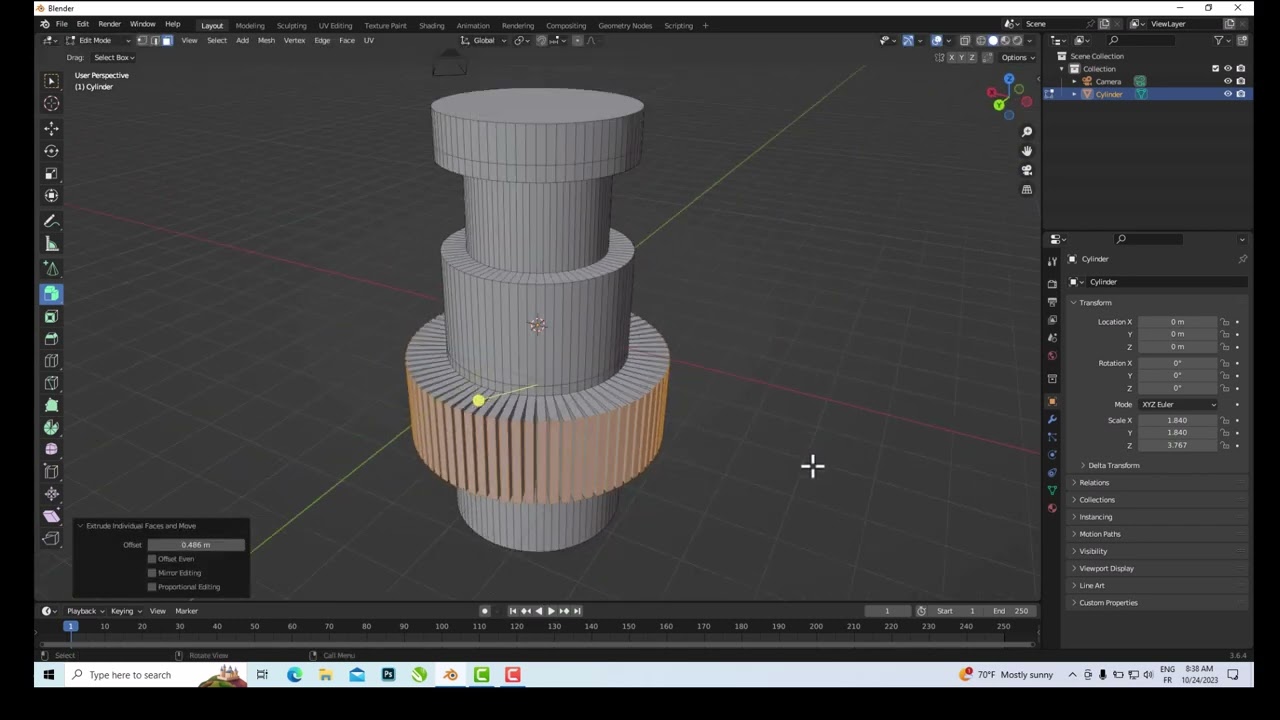The image size is (1280, 720).
Task: Select the Annotate pencil tool
Action: click(51, 221)
